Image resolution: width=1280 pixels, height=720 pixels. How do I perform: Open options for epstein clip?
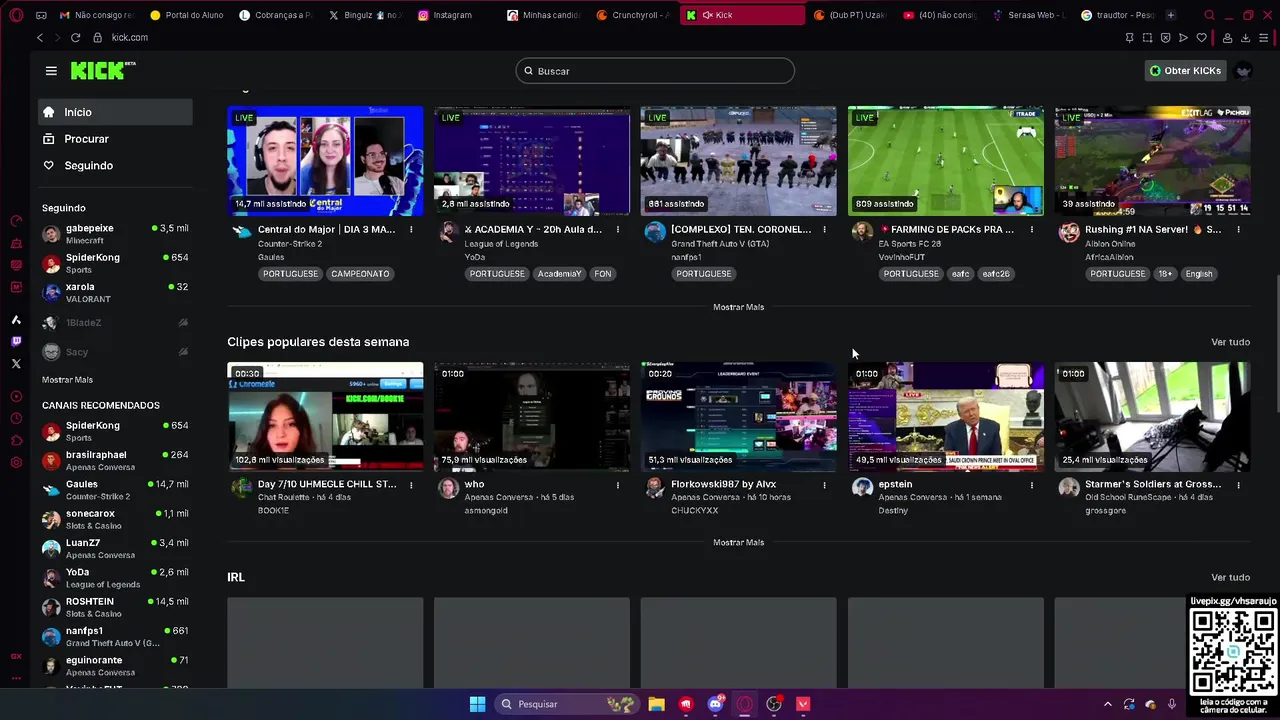click(x=1031, y=485)
